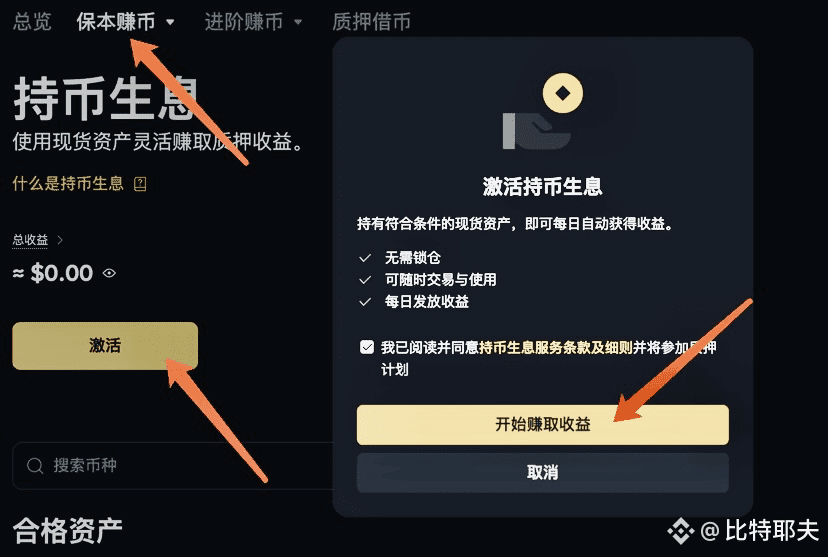Image resolution: width=828 pixels, height=557 pixels.
Task: Click the checkmark icon beside 无需锁仓
Action: click(365, 258)
